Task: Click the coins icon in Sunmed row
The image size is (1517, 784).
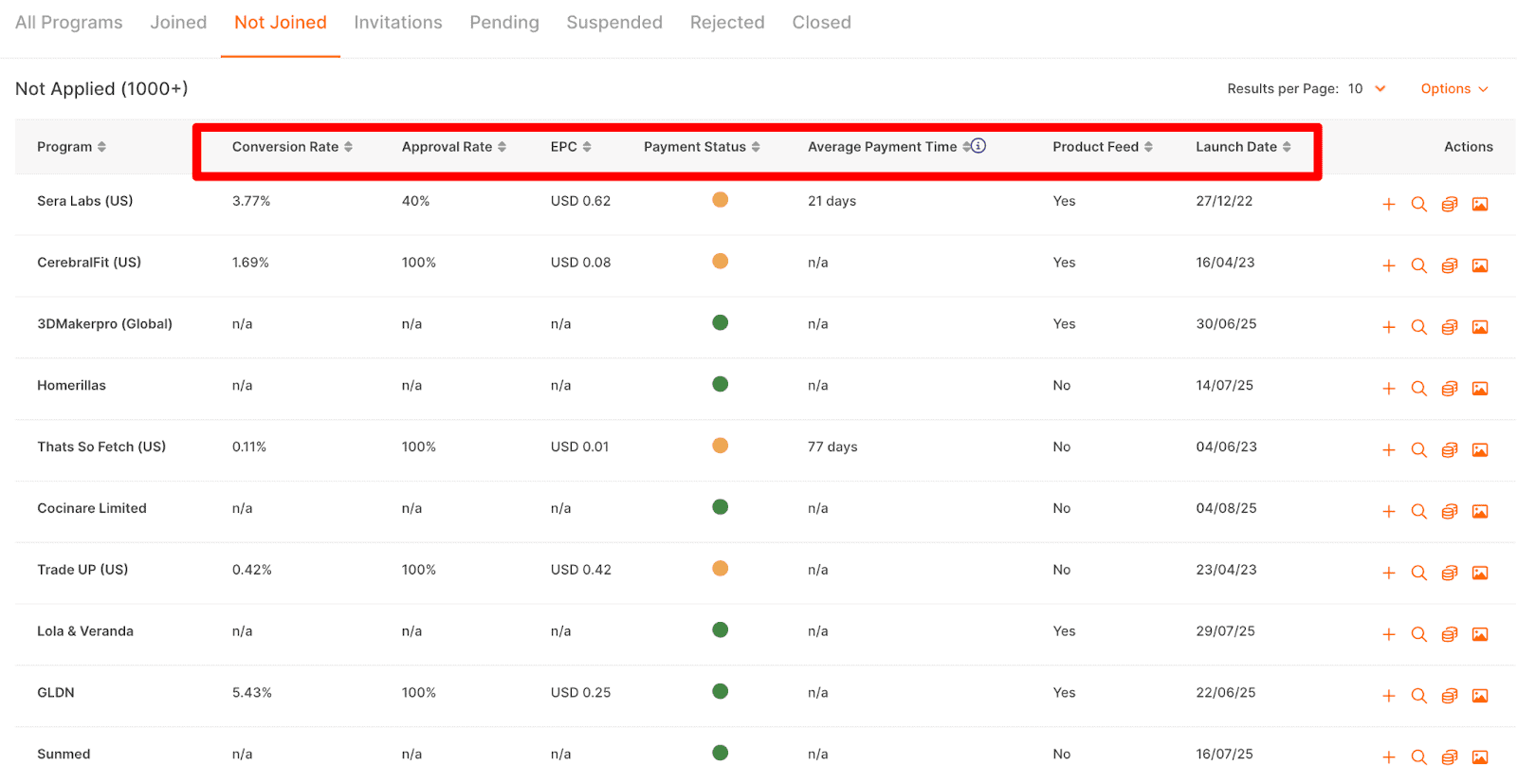Action: pyautogui.click(x=1450, y=757)
